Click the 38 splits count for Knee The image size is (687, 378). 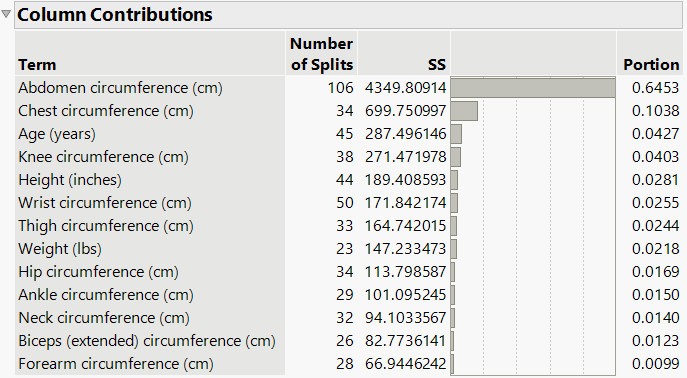(x=345, y=157)
